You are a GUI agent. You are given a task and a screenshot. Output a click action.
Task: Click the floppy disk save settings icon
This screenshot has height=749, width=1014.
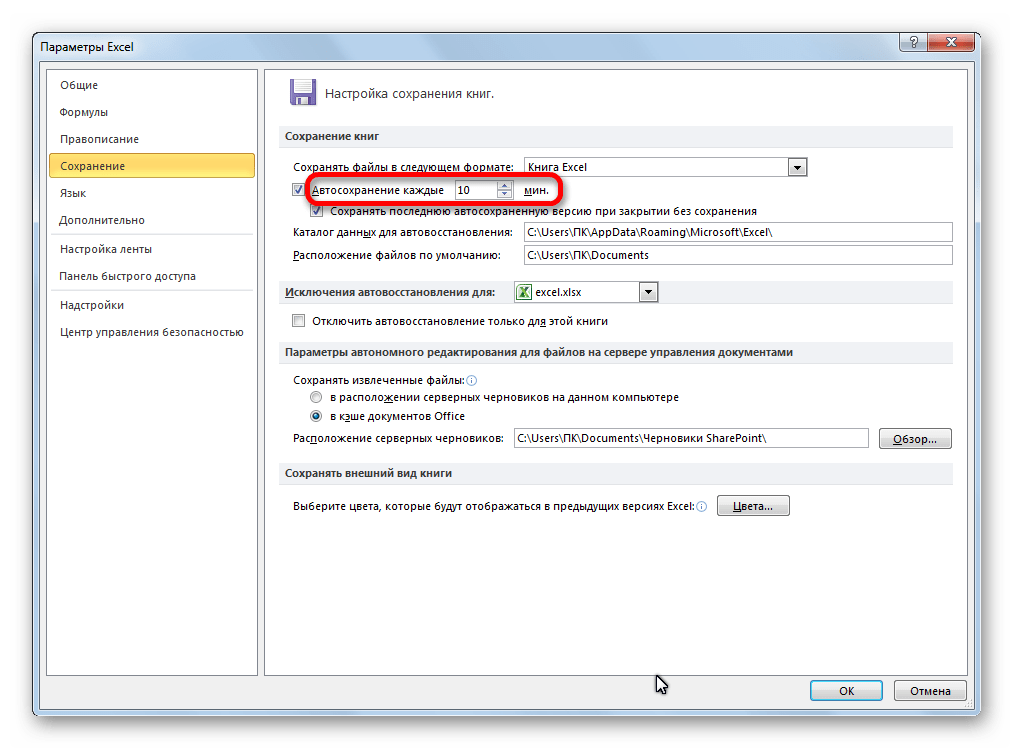[x=303, y=92]
